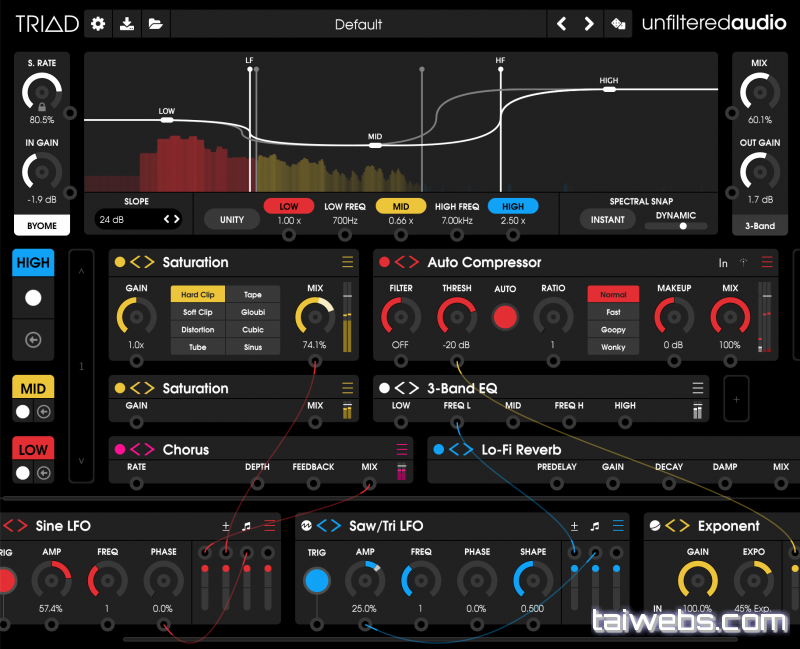
Task: Click the UNITY button
Action: (x=231, y=219)
